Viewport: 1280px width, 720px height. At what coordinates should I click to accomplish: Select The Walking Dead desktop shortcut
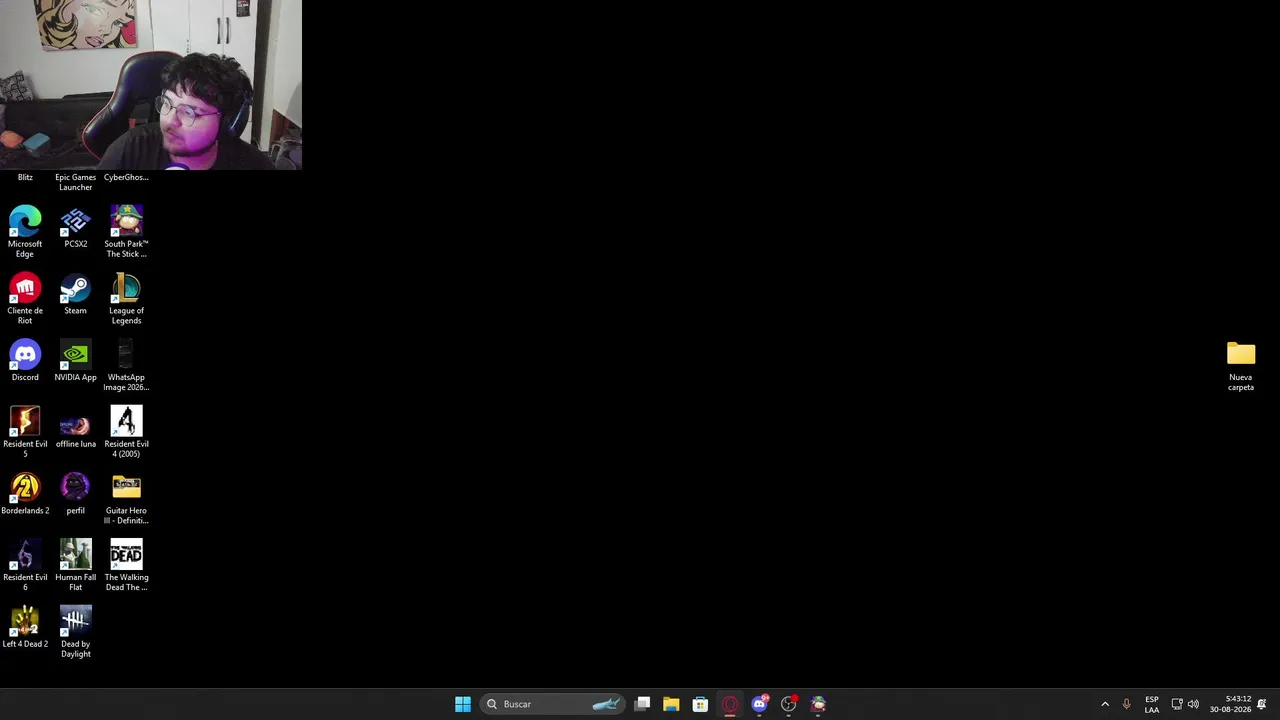tap(126, 565)
